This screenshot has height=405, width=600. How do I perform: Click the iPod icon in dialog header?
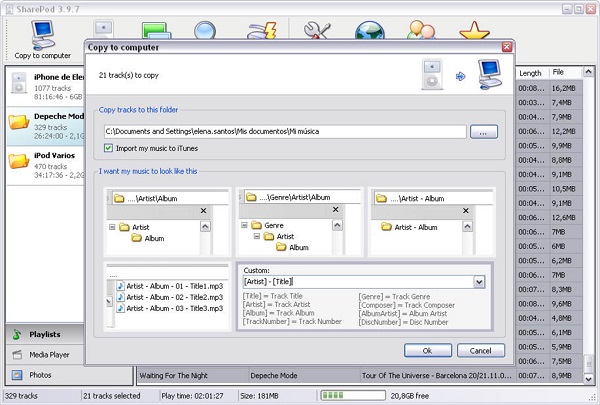tap(432, 75)
